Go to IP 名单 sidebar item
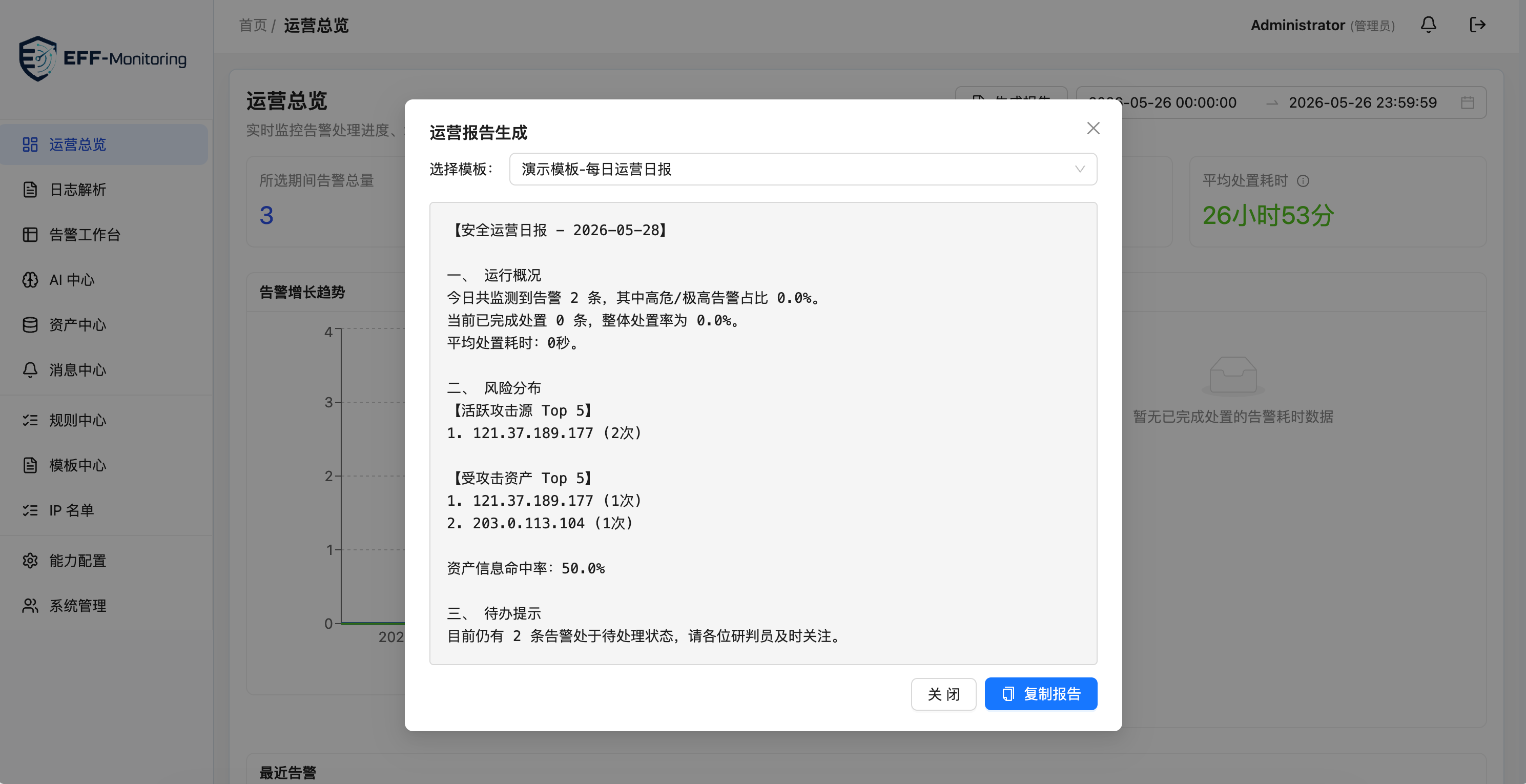The width and height of the screenshot is (1526, 784). pos(104,510)
